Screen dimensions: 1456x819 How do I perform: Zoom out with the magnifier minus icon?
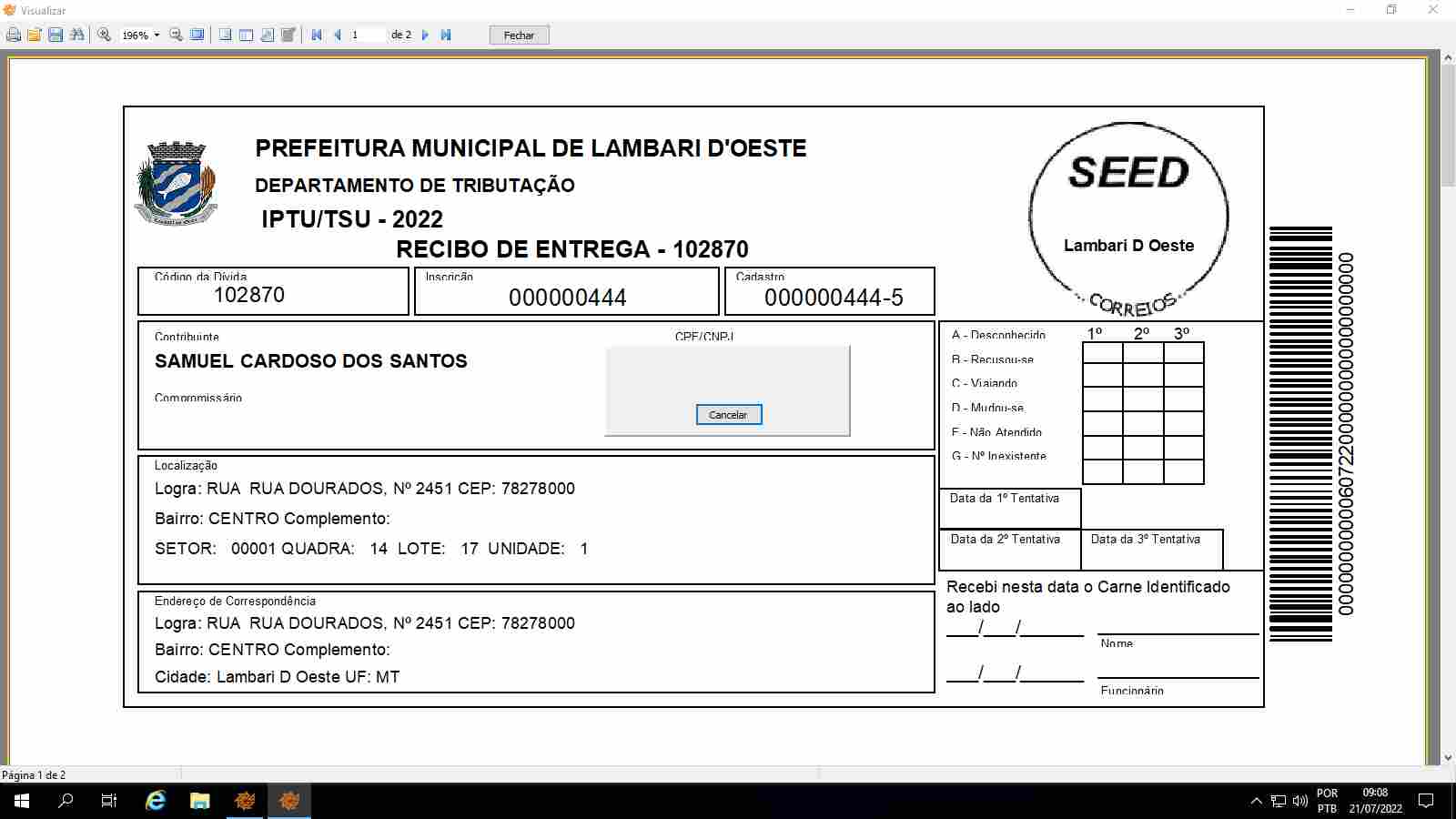coord(177,35)
